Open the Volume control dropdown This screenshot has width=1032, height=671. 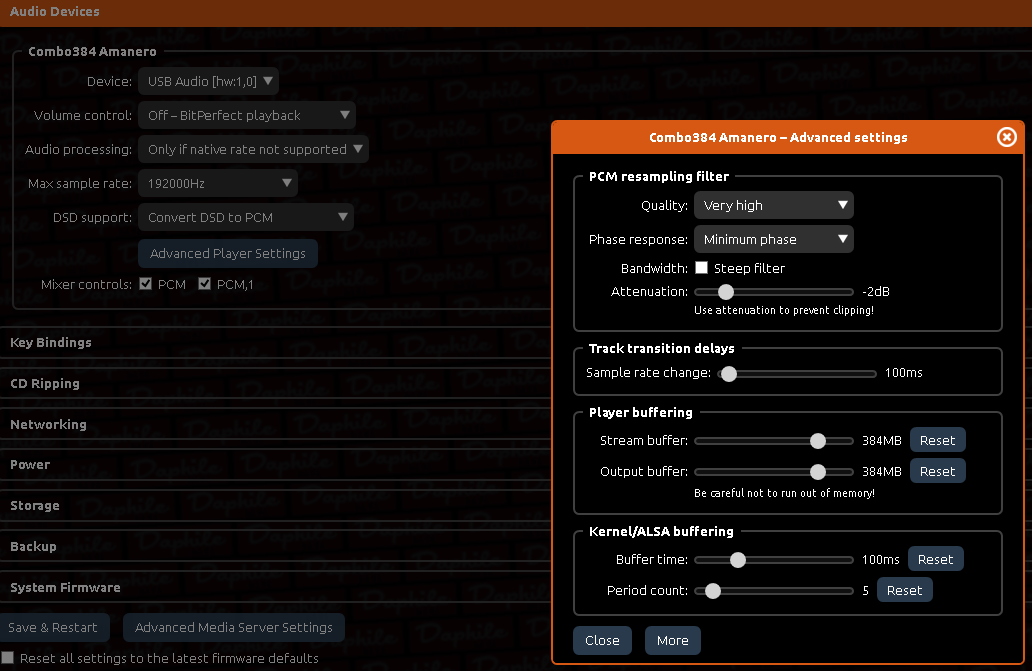coord(246,116)
